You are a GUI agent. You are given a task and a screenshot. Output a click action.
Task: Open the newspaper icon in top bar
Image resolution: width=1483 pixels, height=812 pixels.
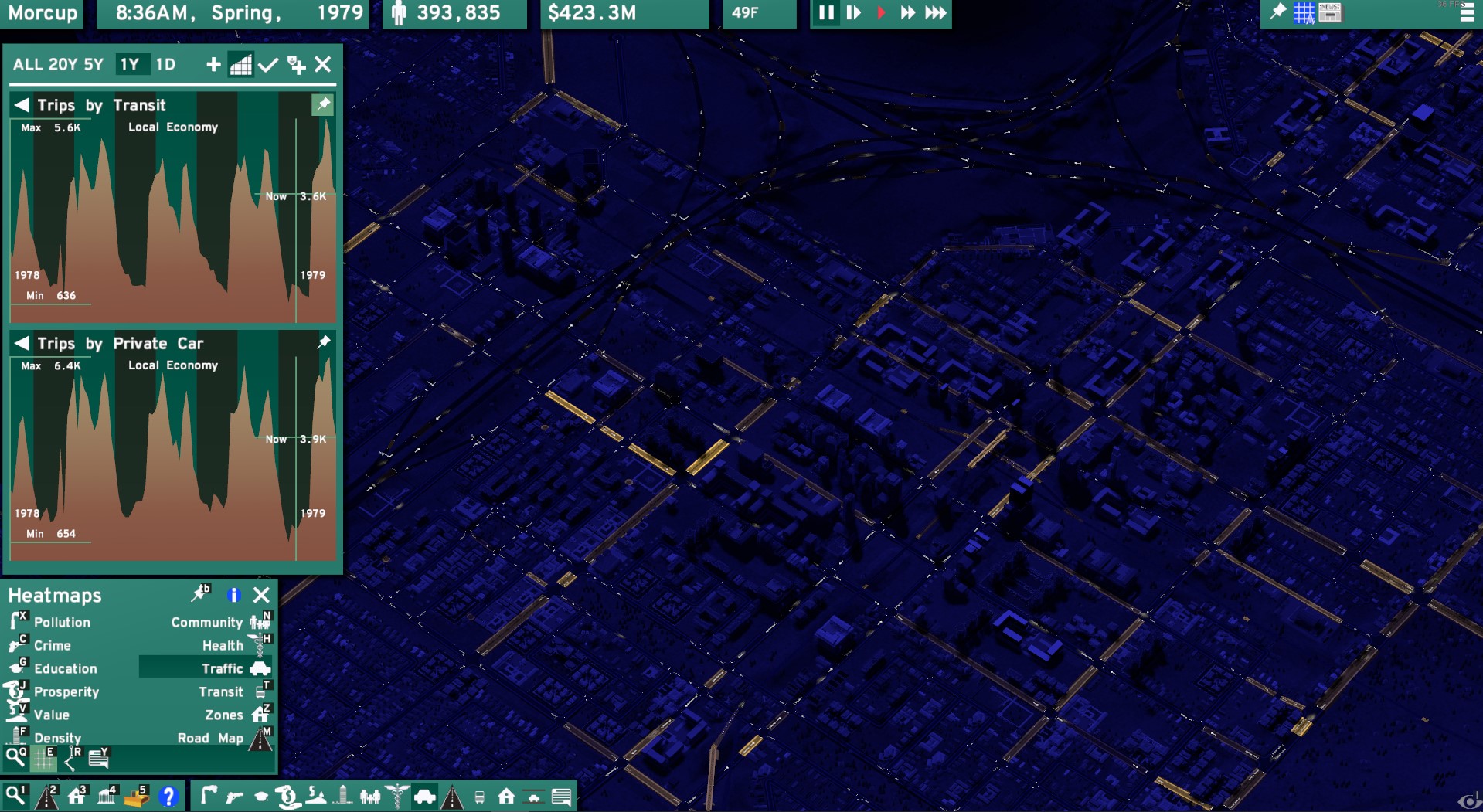pos(1330,12)
